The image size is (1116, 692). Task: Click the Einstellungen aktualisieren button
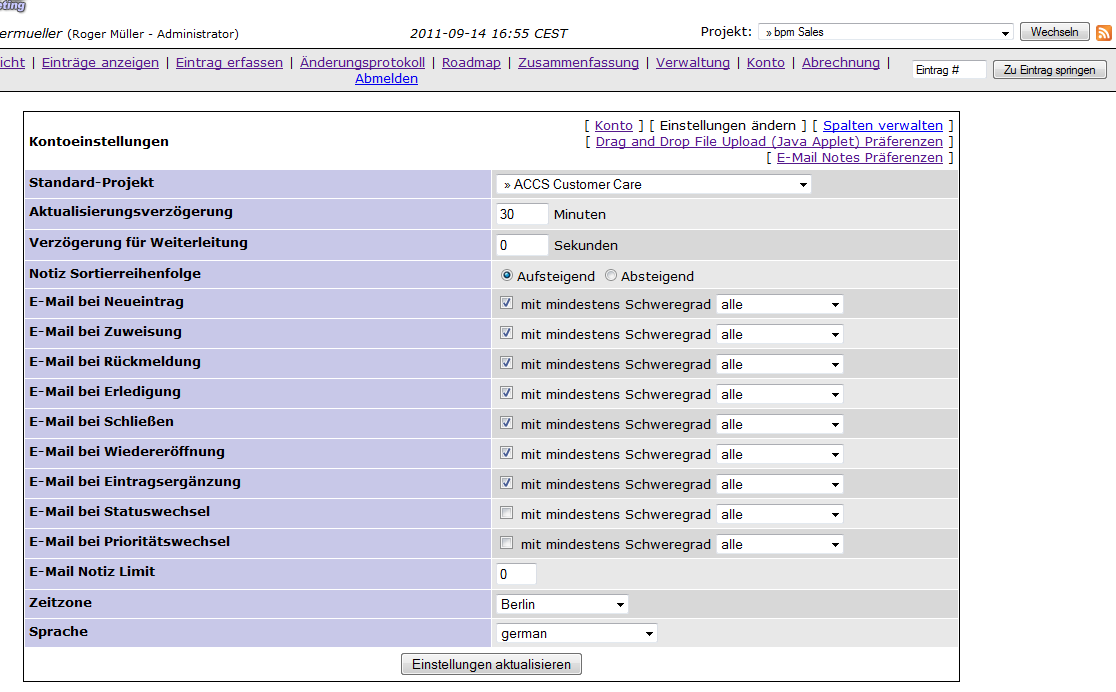pos(491,664)
